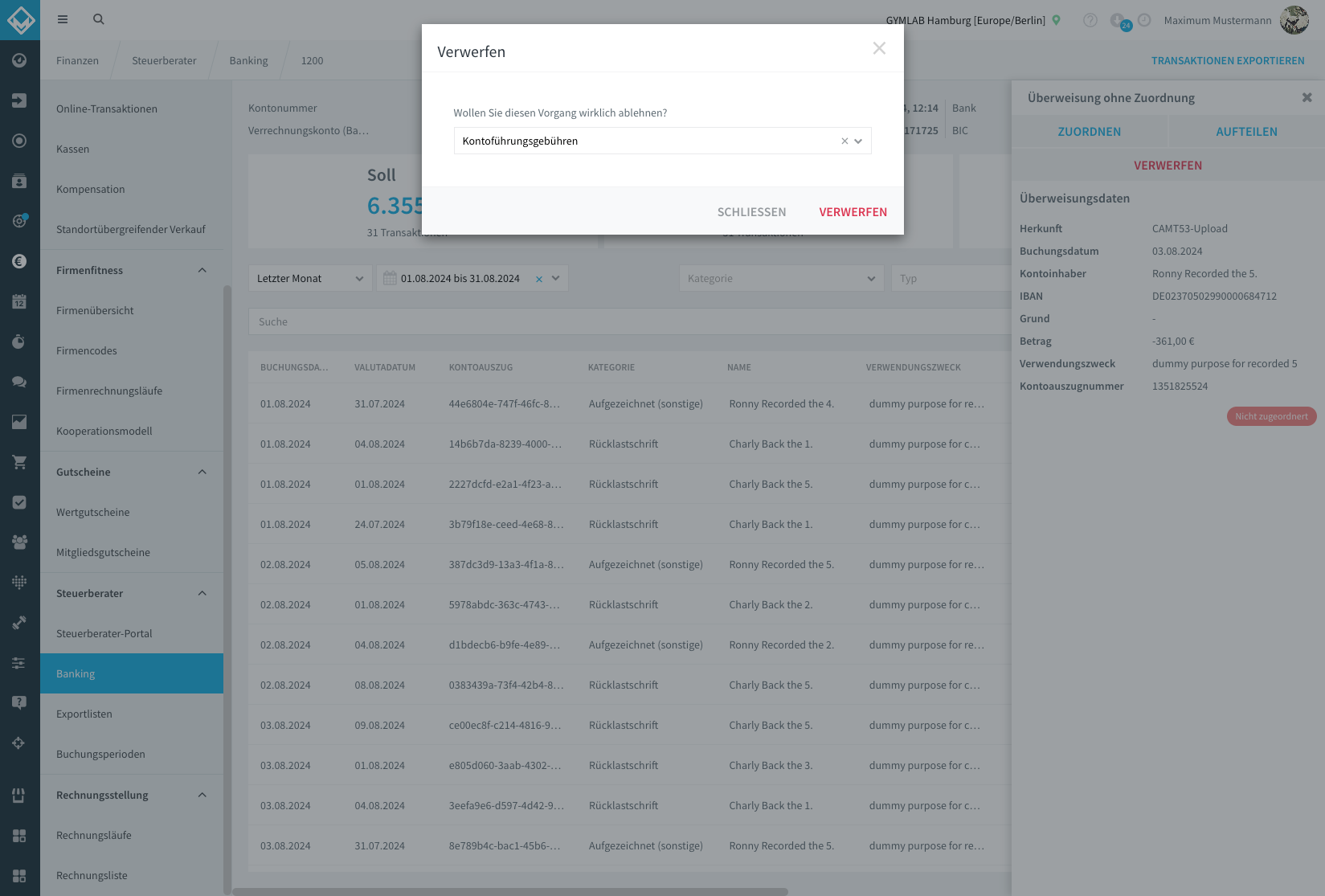Open the Letzter Monat period dropdown
The width and height of the screenshot is (1325, 896).
[310, 278]
